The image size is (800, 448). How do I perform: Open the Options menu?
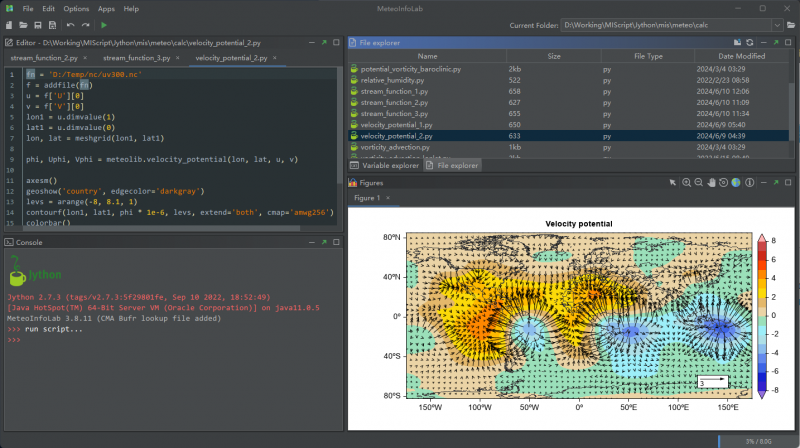point(76,8)
